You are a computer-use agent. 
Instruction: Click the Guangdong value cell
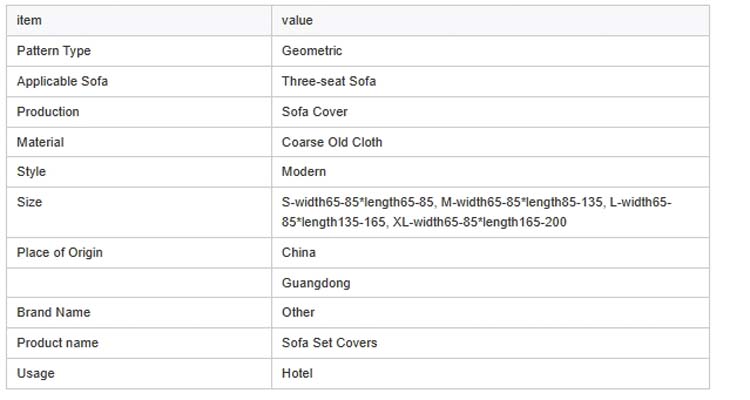pyautogui.click(x=316, y=283)
